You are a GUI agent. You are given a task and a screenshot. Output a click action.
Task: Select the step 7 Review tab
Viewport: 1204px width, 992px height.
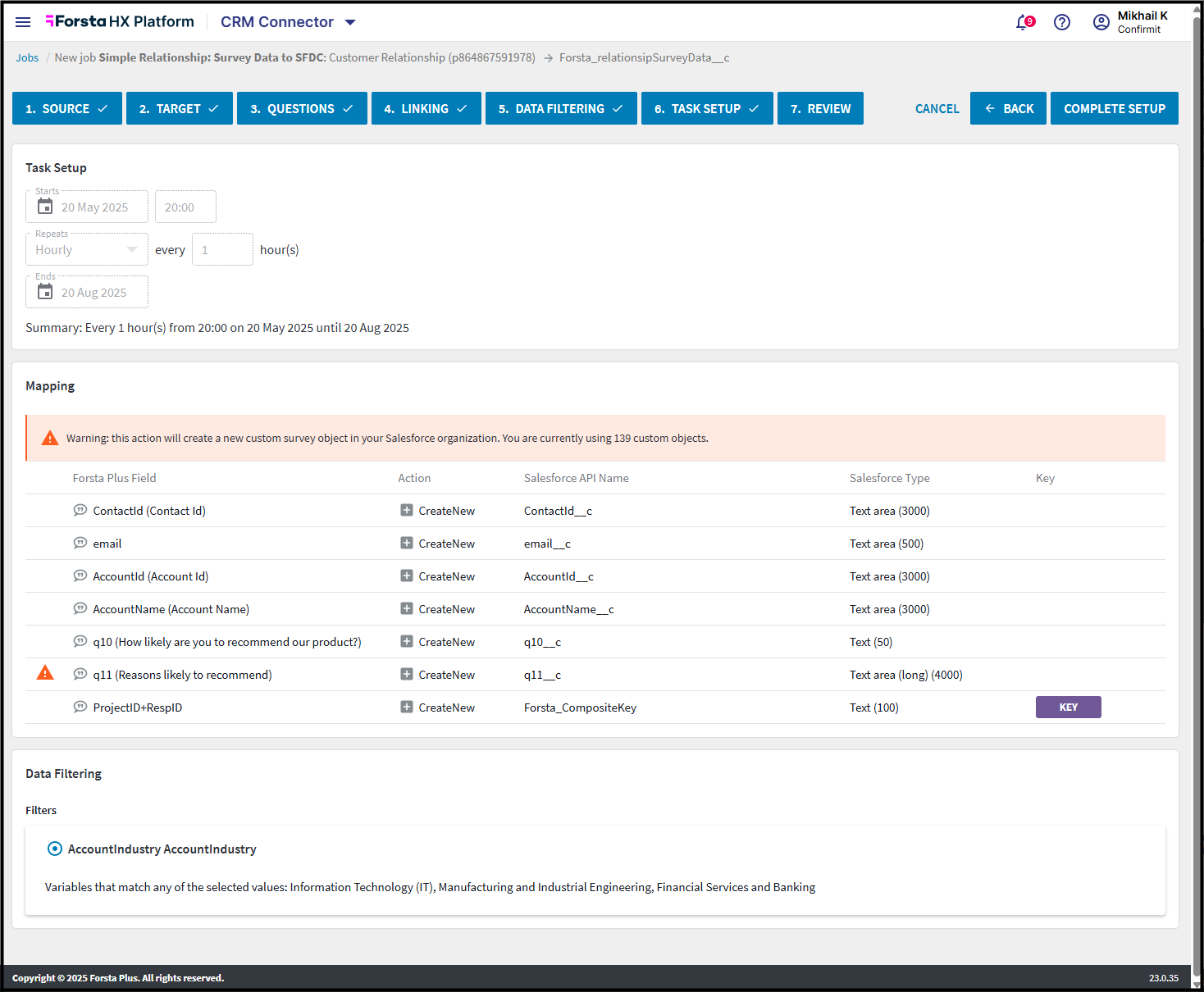point(820,108)
